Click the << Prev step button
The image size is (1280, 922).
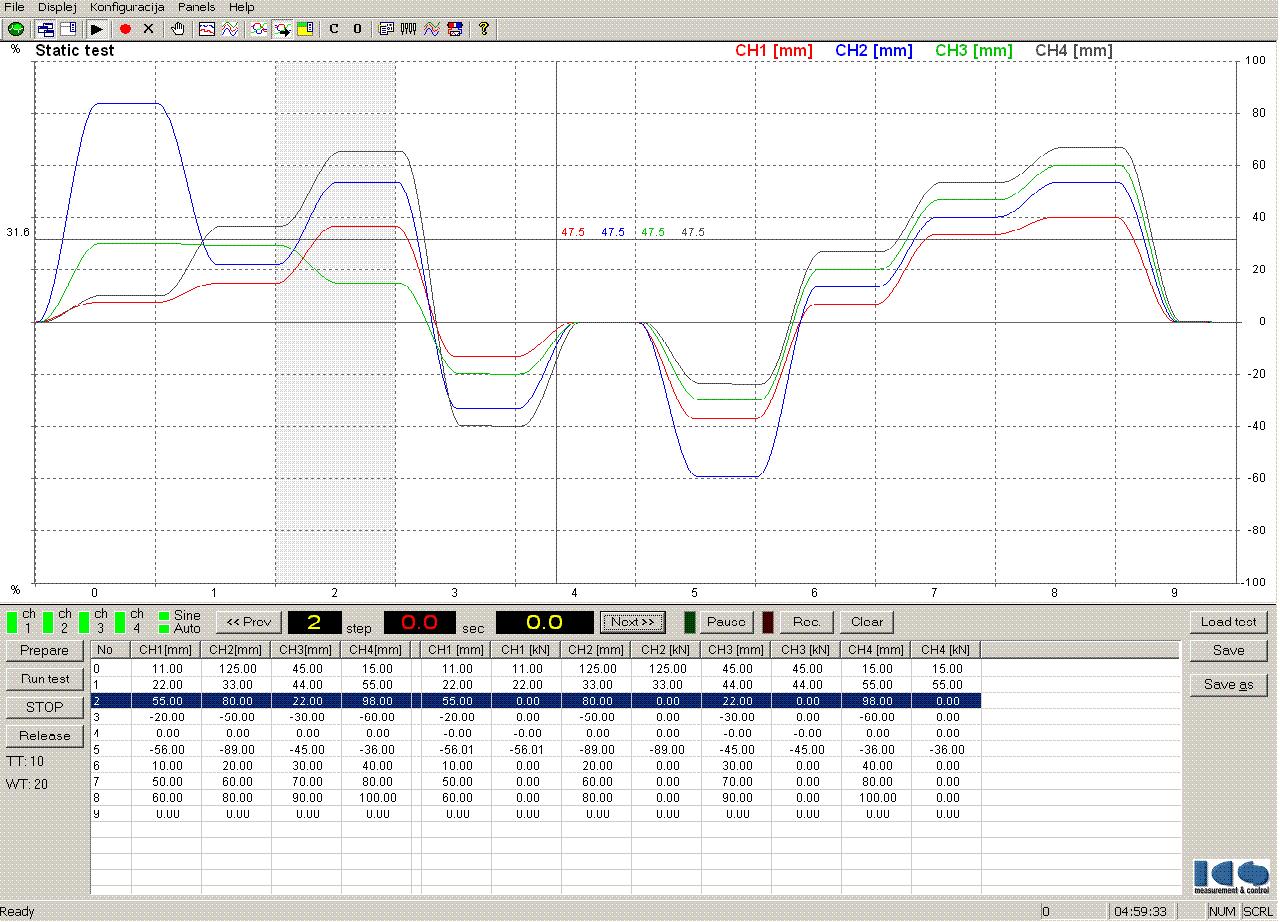pyautogui.click(x=249, y=622)
